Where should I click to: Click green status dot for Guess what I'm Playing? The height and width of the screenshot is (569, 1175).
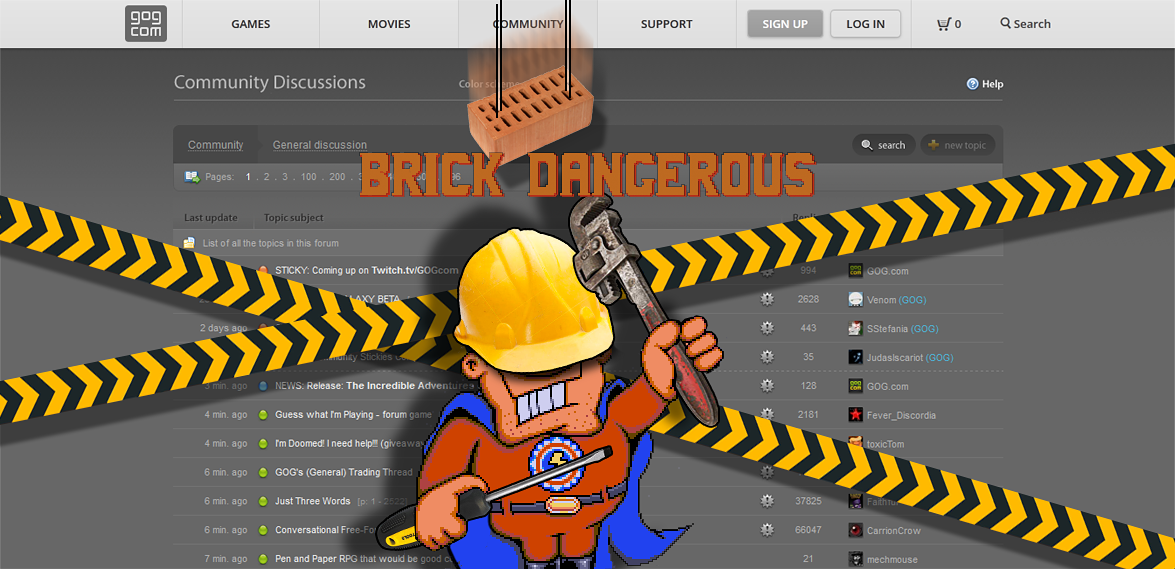point(263,415)
